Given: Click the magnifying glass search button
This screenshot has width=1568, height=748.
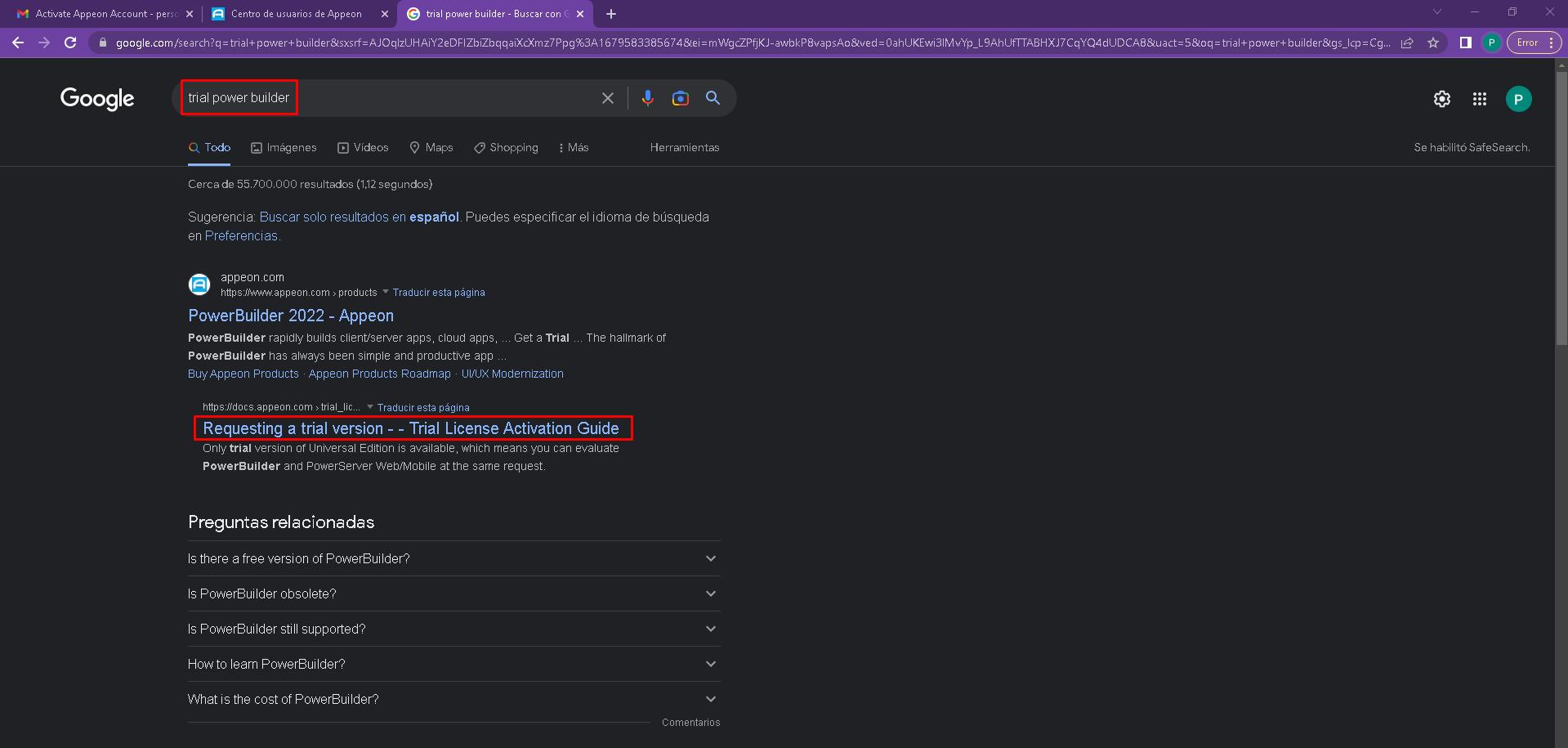Looking at the screenshot, I should pos(713,98).
